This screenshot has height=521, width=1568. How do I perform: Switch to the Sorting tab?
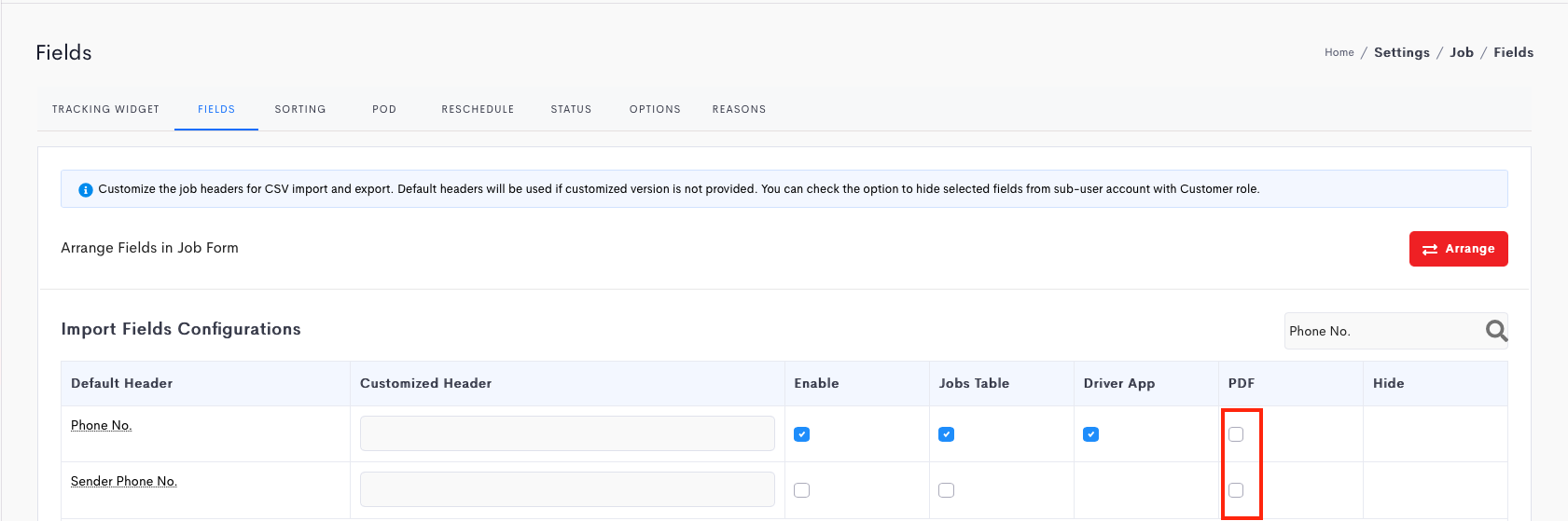pos(300,109)
